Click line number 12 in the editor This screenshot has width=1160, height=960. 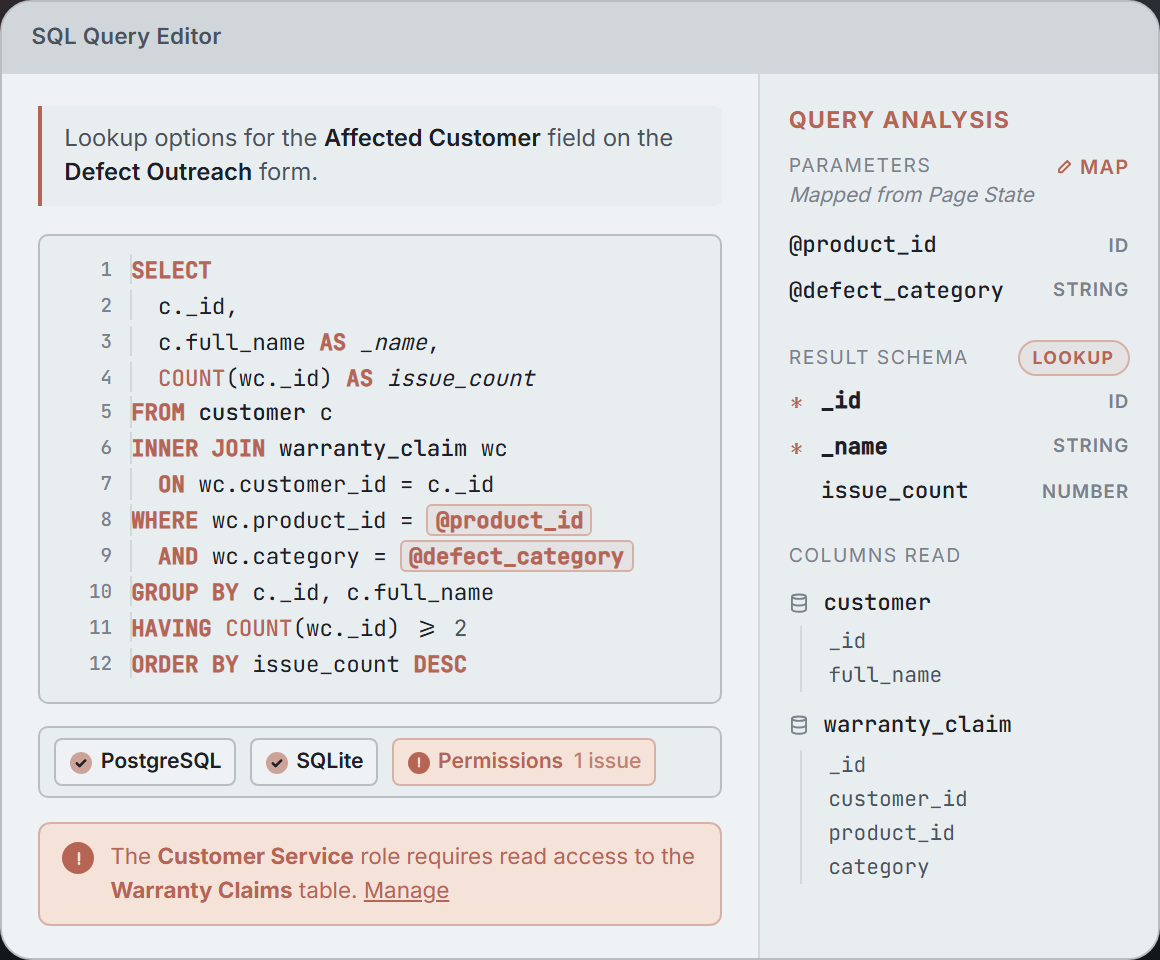pos(101,663)
